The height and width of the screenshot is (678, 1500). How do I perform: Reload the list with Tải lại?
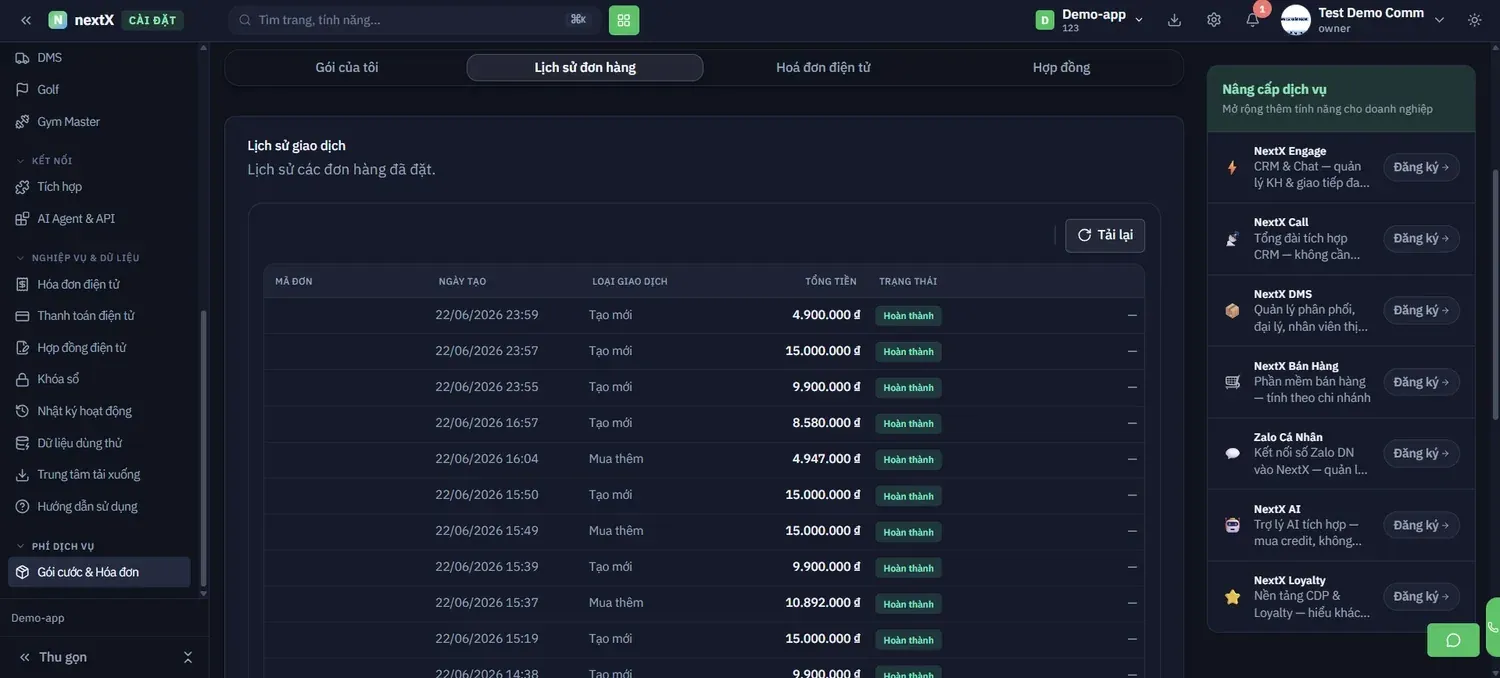1105,235
